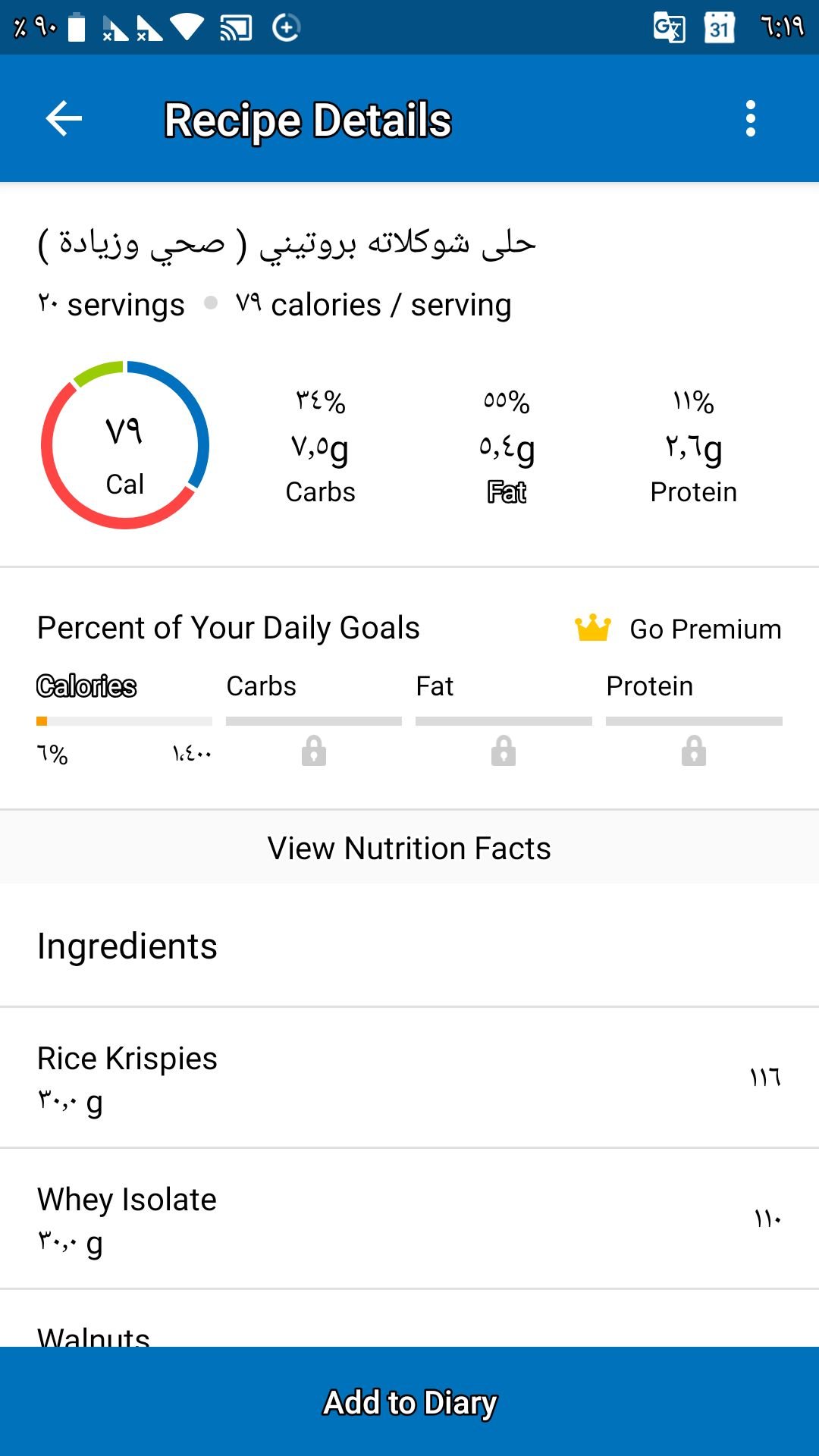Tap the Calories progress bar
The height and width of the screenshot is (1456, 819).
(124, 721)
